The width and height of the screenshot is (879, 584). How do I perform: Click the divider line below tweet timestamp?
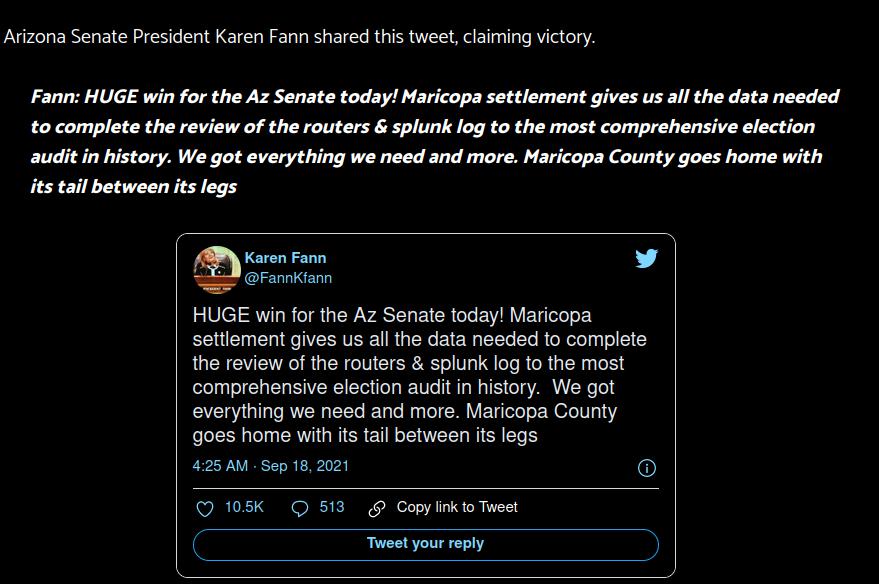[x=425, y=489]
